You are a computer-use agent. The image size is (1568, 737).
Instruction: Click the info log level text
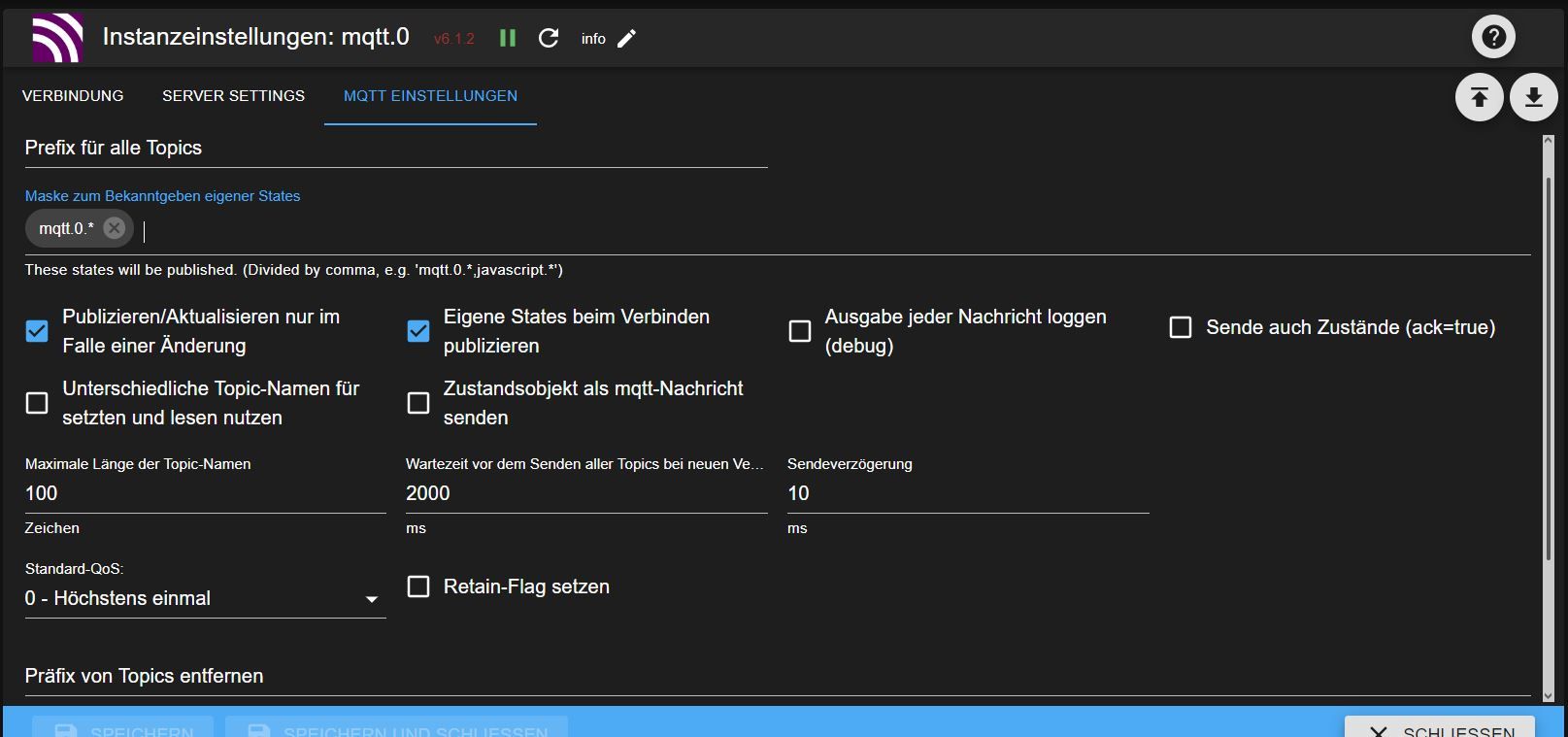[593, 39]
